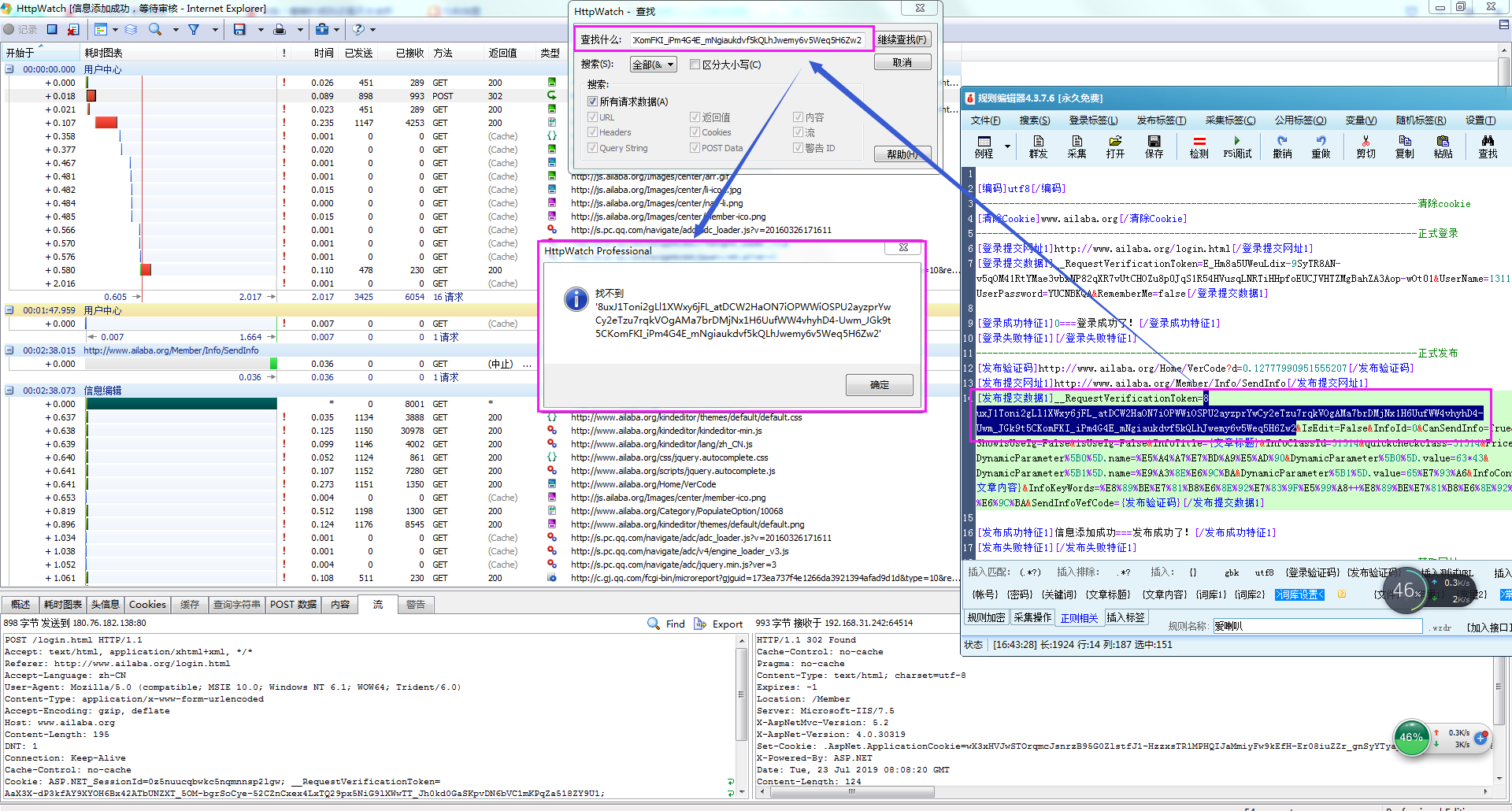Open the 发布标签(T) menu

[x=1161, y=120]
